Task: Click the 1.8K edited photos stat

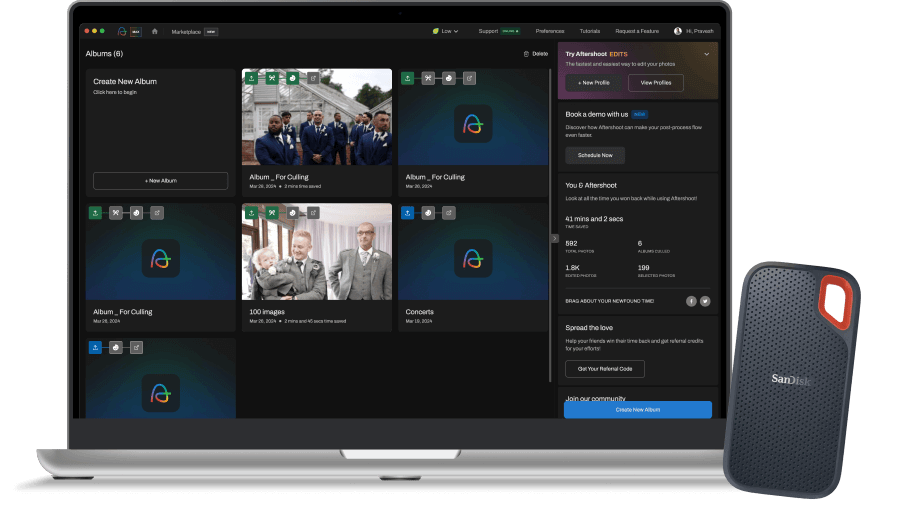Action: coord(572,268)
